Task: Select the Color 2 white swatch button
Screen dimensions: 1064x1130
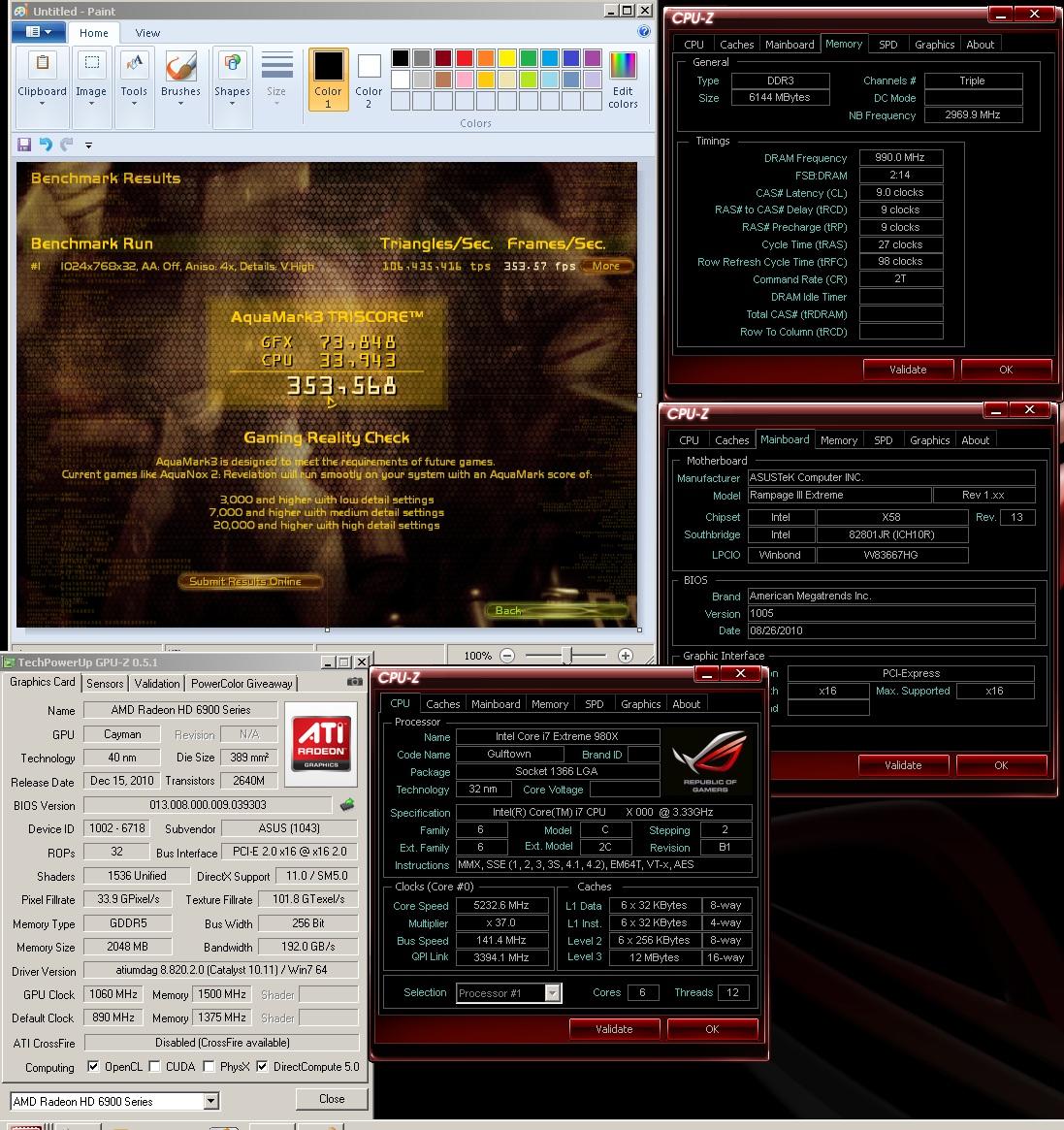Action: click(x=369, y=80)
